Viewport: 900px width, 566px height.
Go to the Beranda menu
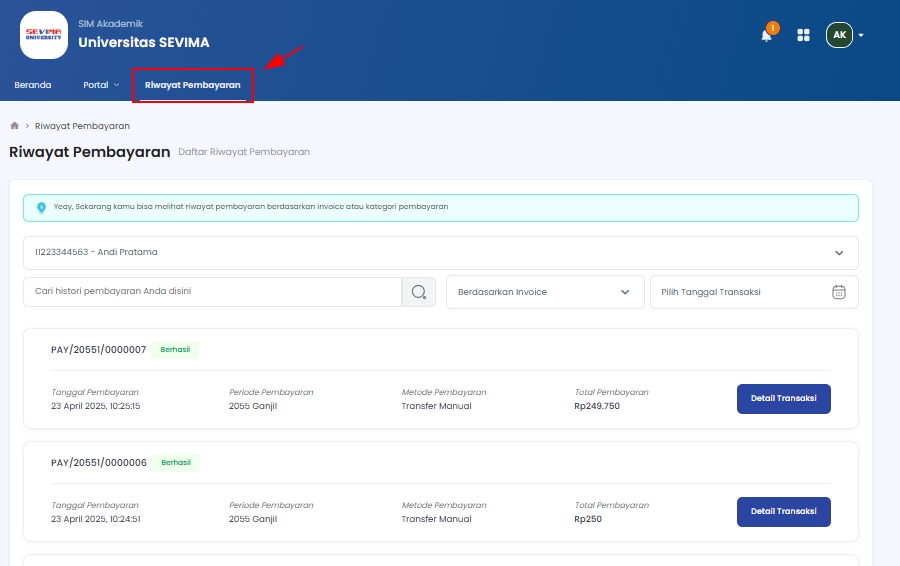pos(33,85)
